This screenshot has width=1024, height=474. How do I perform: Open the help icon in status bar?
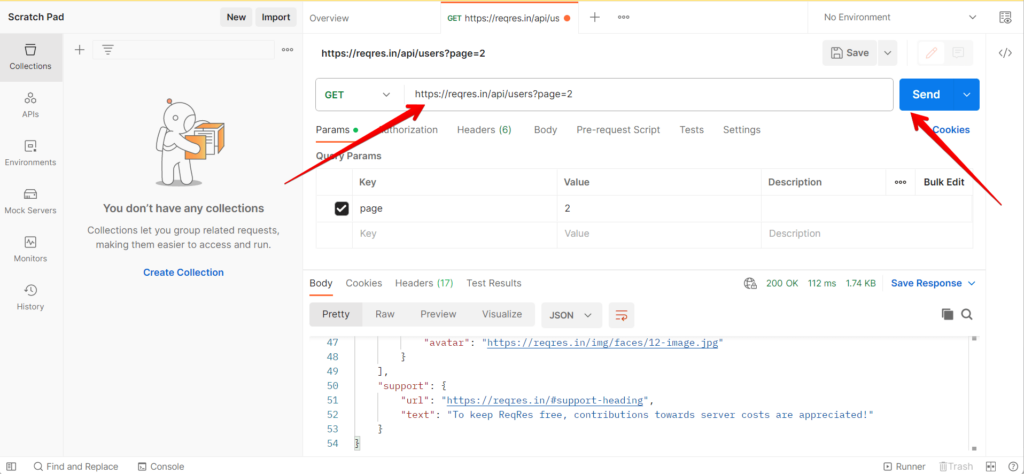tap(1012, 466)
